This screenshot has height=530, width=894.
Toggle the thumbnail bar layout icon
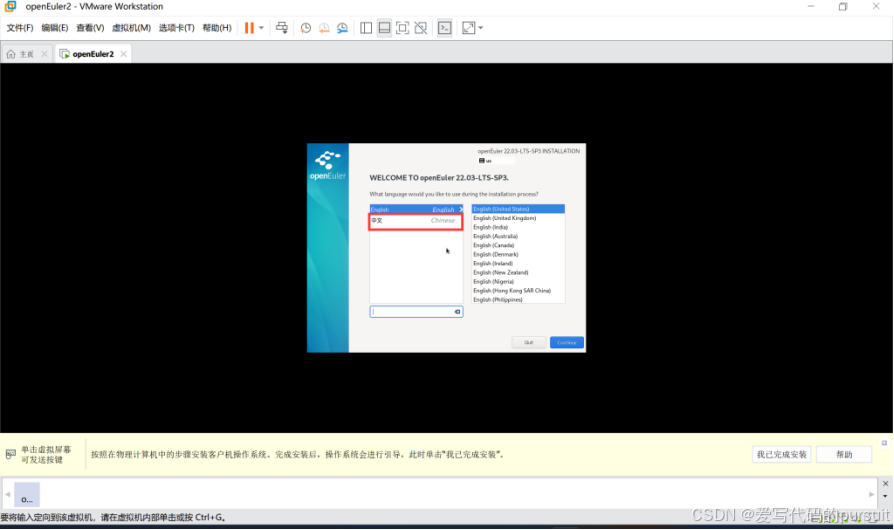click(384, 28)
